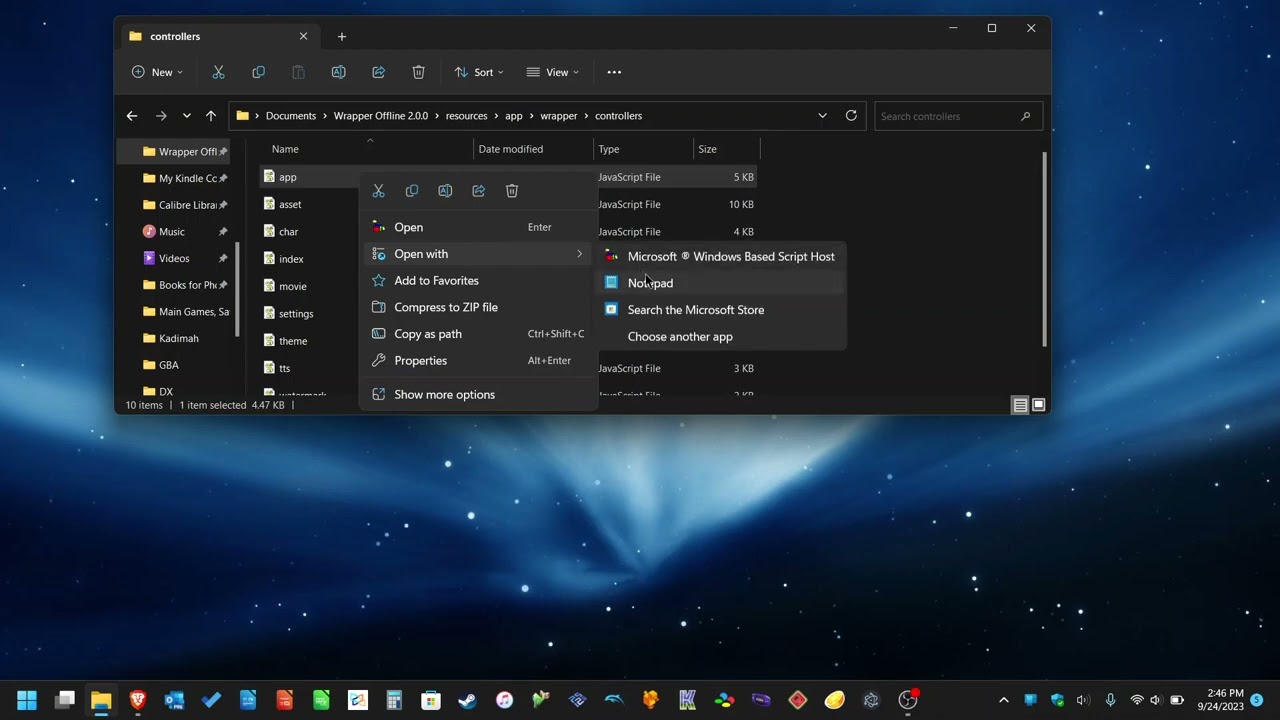Select the settings file
1280x720 pixels.
pyautogui.click(x=296, y=314)
